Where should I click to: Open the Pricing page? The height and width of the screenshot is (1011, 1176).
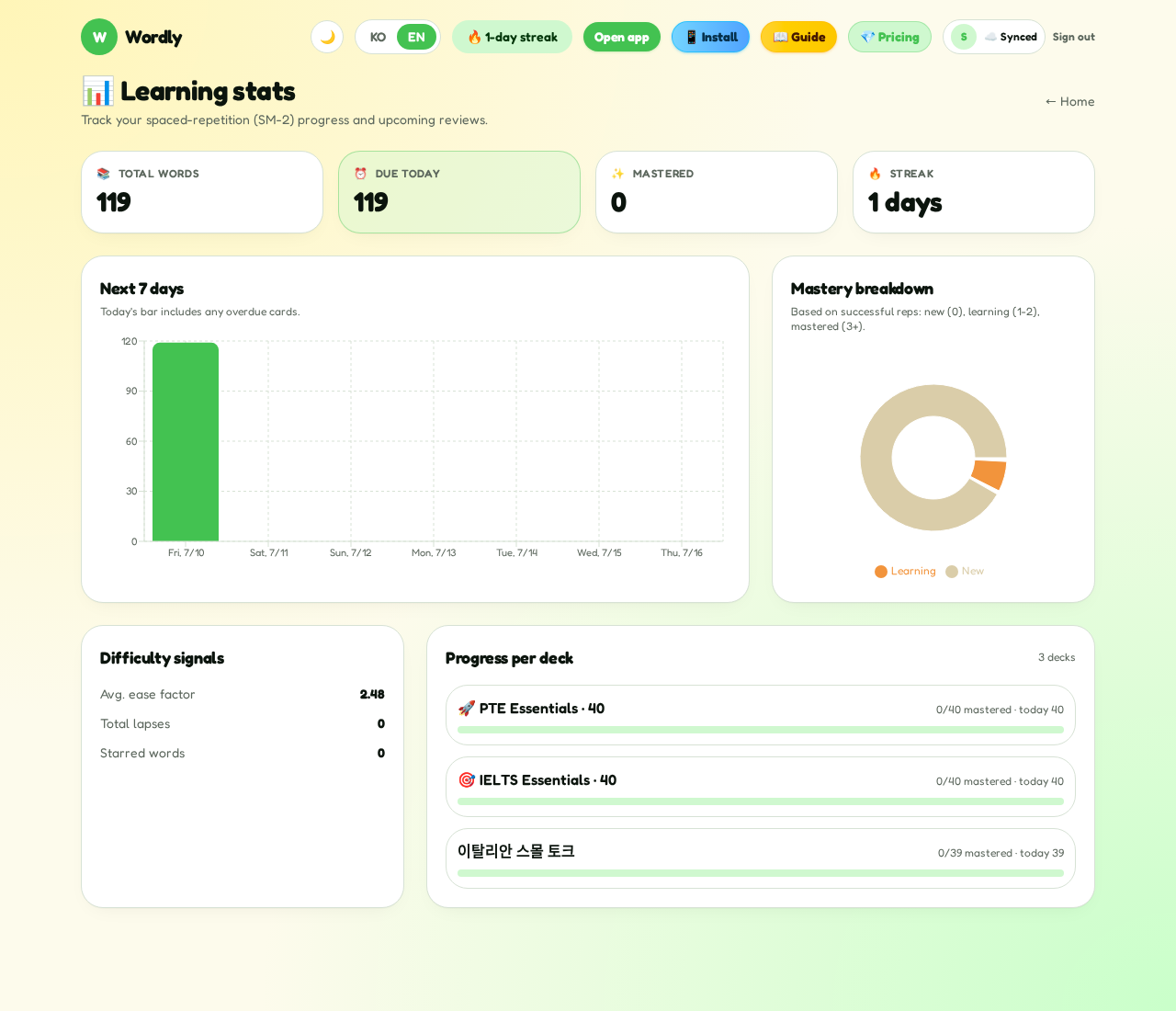[x=889, y=37]
